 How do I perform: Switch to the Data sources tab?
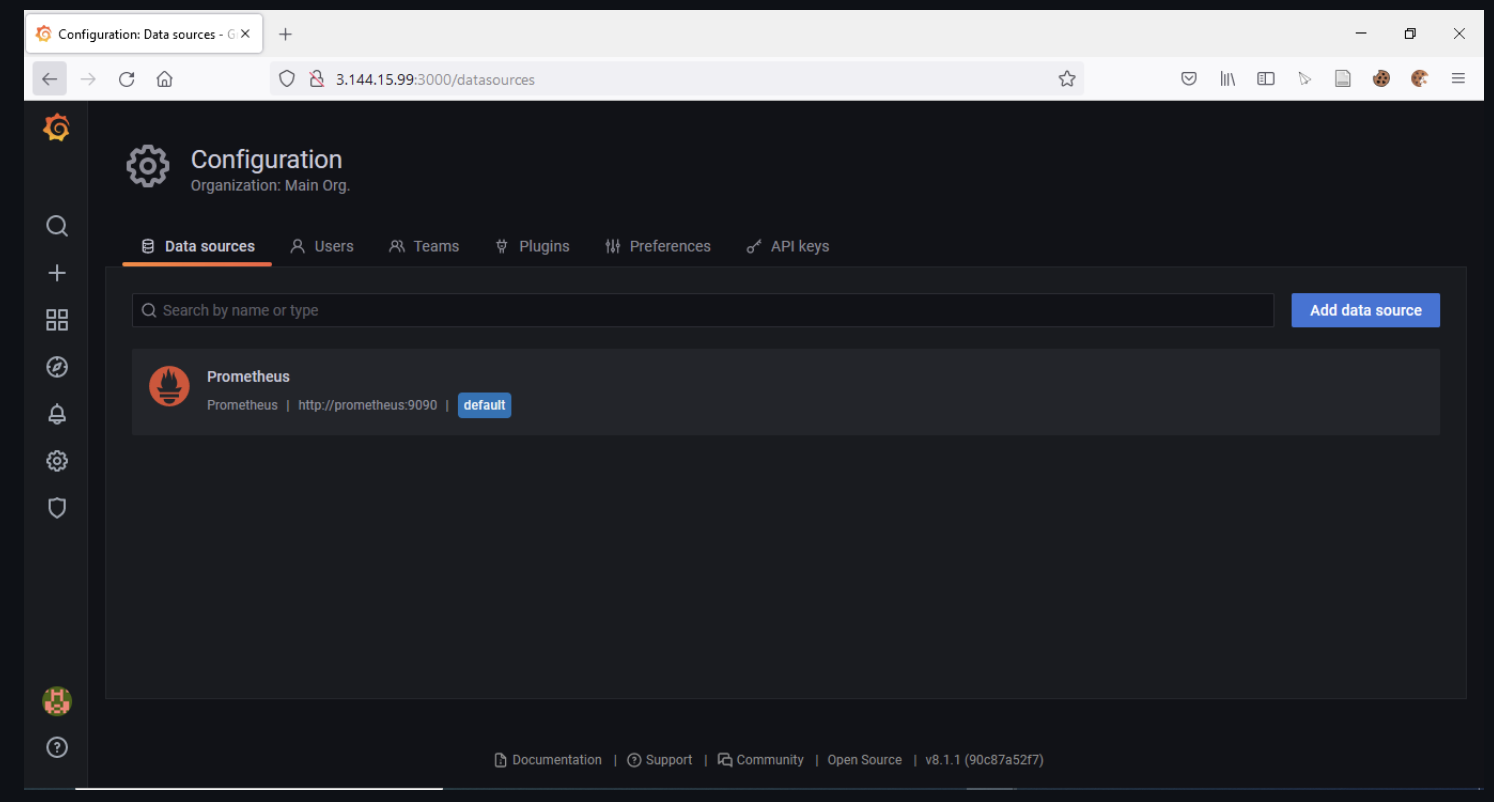[x=198, y=246]
